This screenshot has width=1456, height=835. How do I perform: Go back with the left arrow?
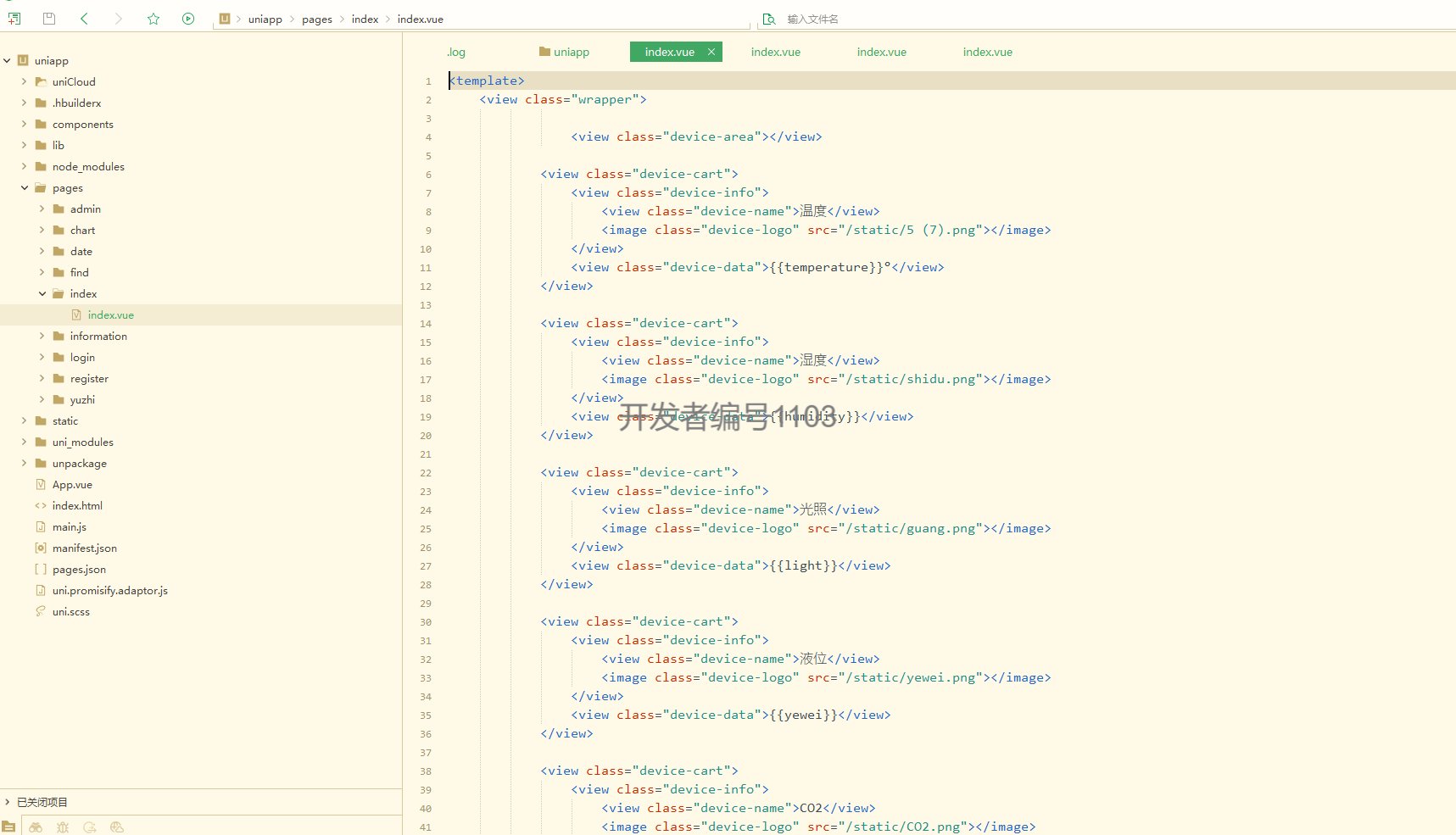pyautogui.click(x=84, y=19)
